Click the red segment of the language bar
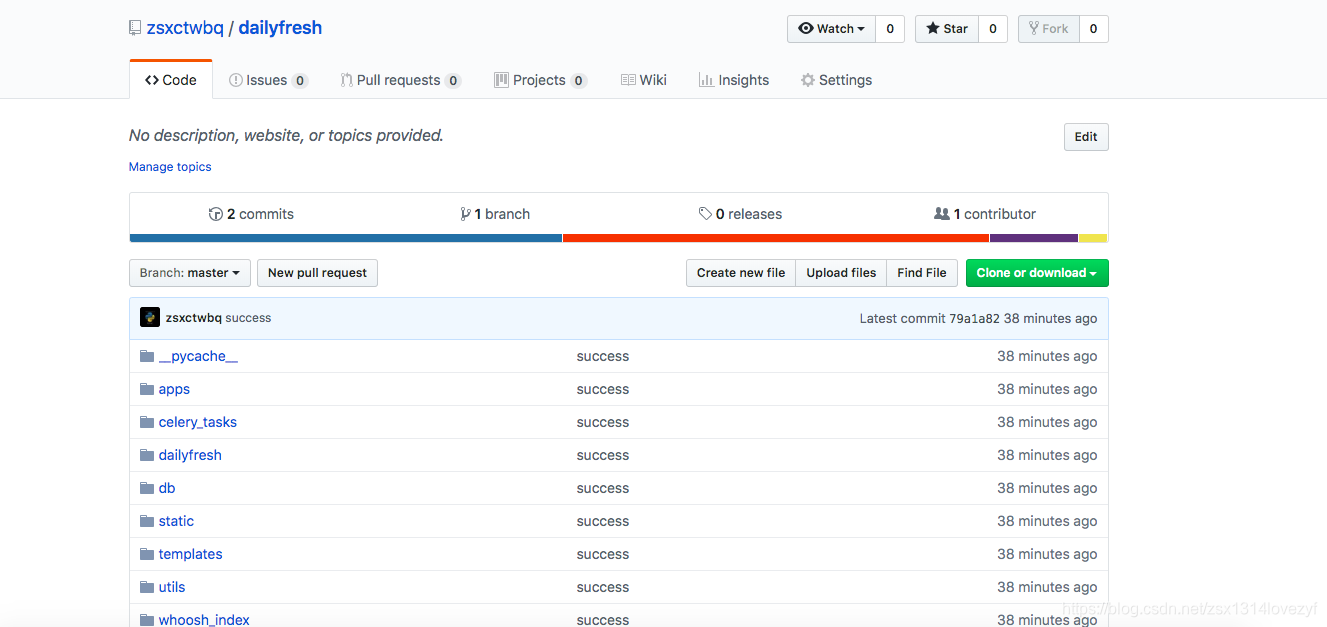This screenshot has height=627, width=1327. tap(776, 238)
